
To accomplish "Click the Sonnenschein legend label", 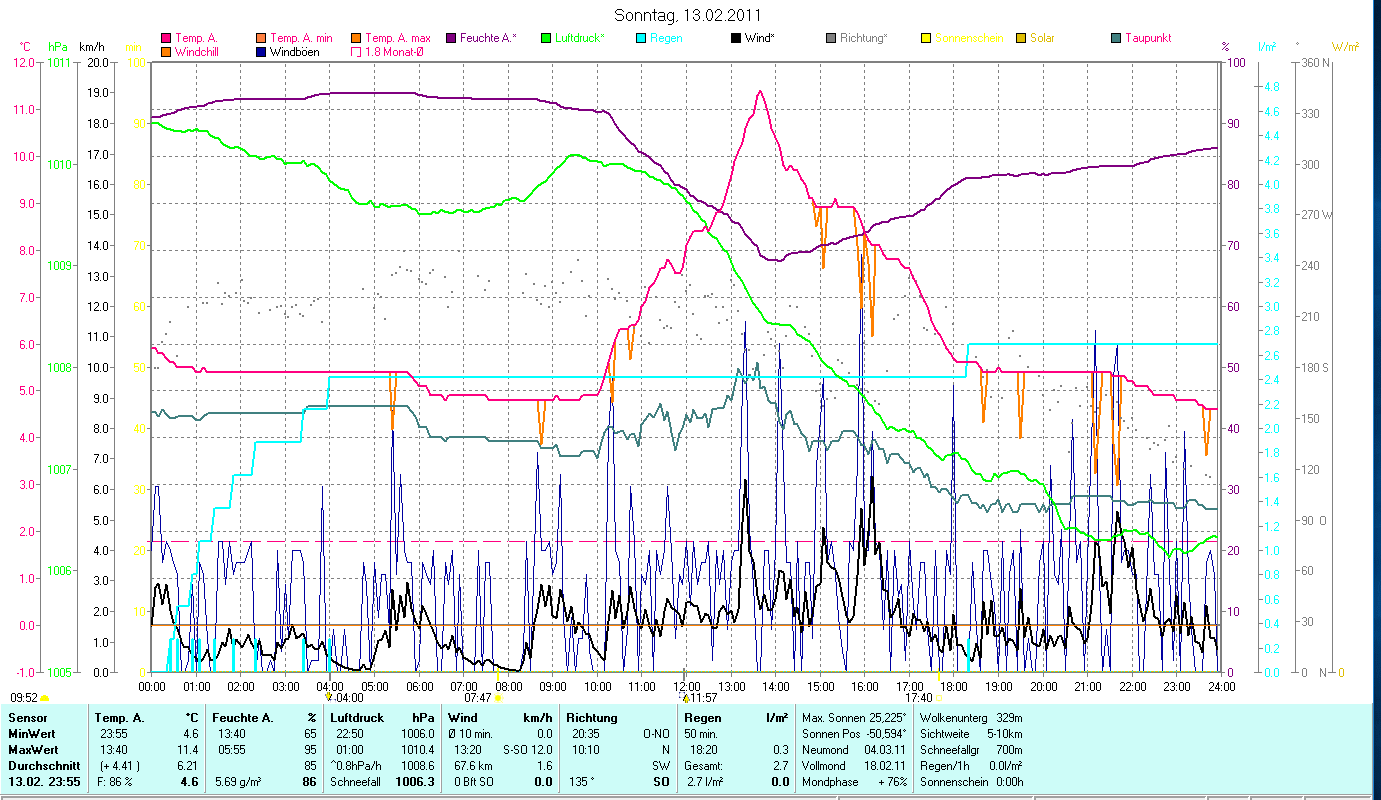I will tap(969, 38).
